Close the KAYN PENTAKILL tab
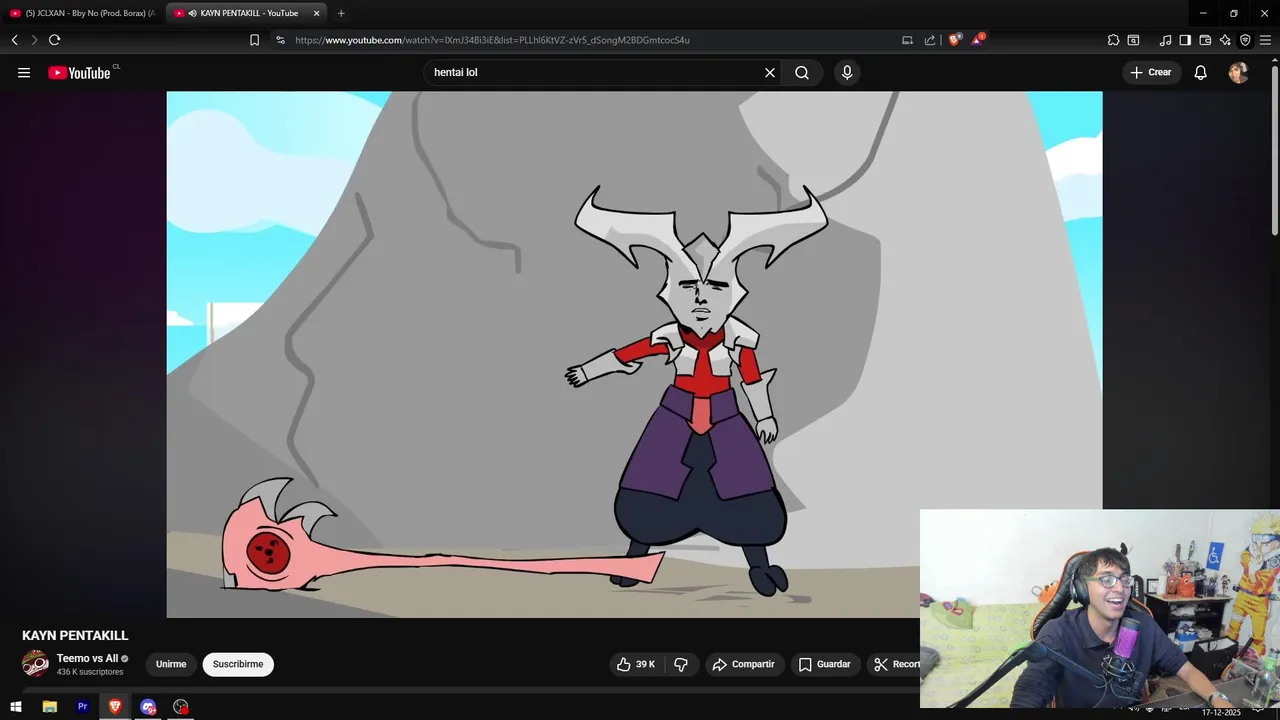Viewport: 1280px width, 720px height. pyautogui.click(x=316, y=13)
